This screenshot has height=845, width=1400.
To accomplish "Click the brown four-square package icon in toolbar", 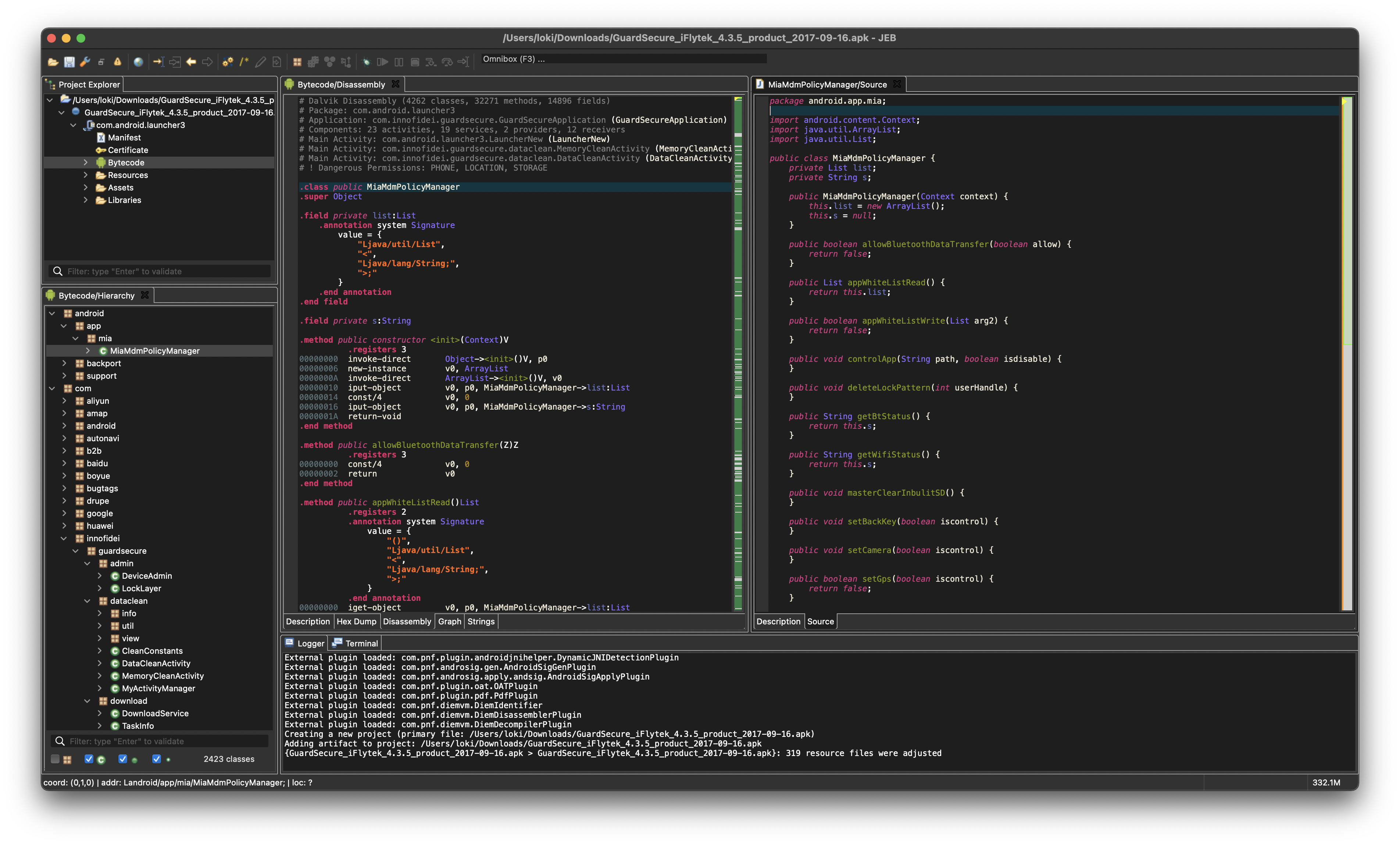I will pos(297,62).
